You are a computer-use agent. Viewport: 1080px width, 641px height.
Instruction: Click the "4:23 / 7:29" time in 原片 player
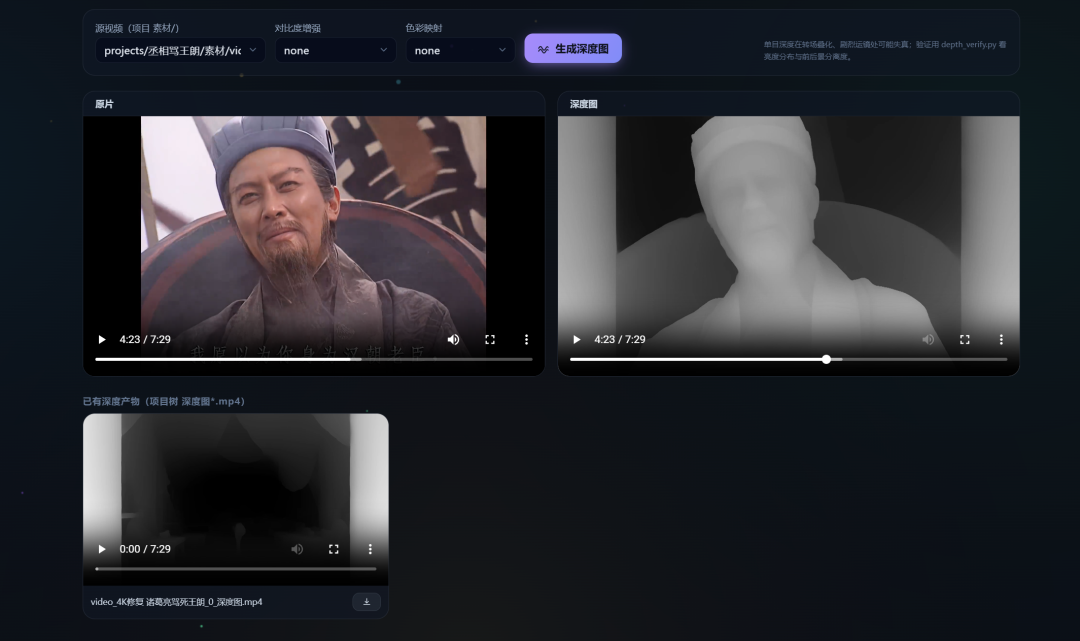click(145, 339)
